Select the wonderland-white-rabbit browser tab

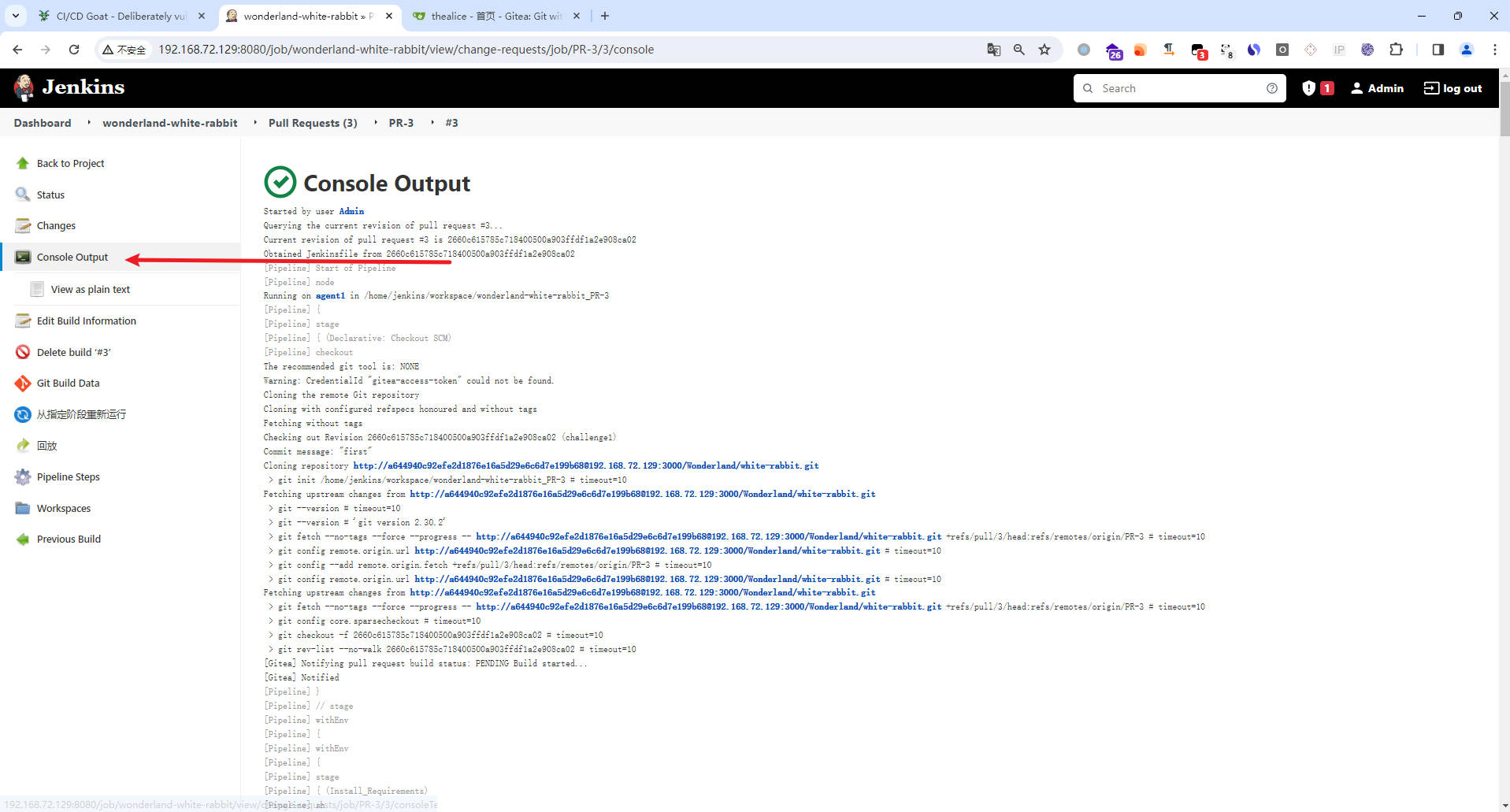(308, 16)
